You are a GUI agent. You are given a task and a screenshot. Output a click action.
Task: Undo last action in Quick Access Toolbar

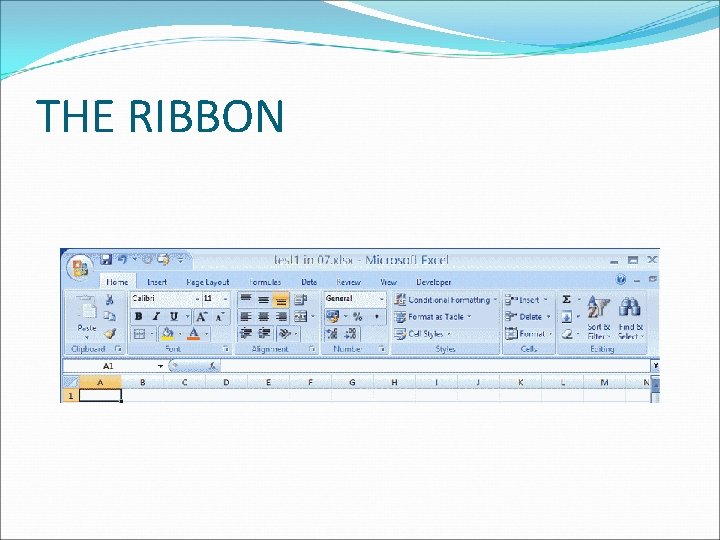click(x=122, y=259)
